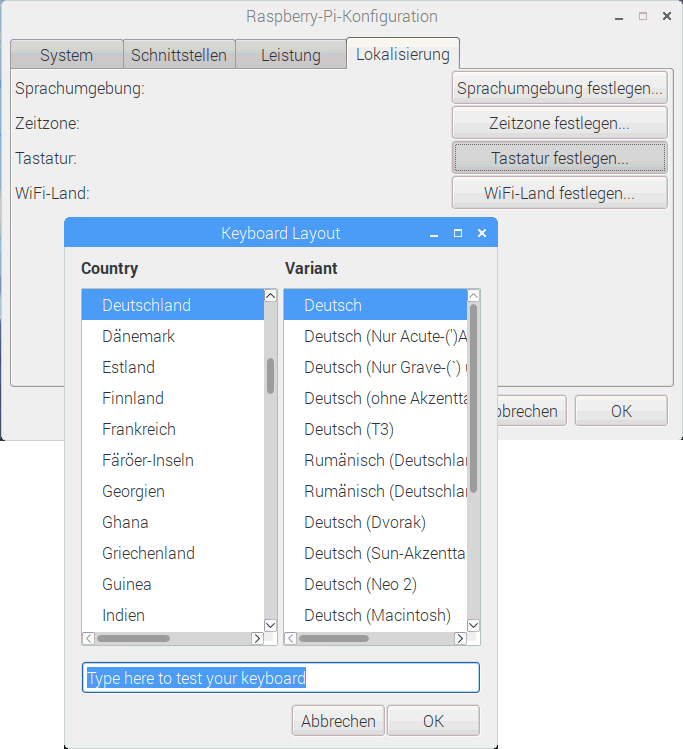Image resolution: width=683 pixels, height=749 pixels.
Task: Select Frankreich in Country list
Action: 139,429
